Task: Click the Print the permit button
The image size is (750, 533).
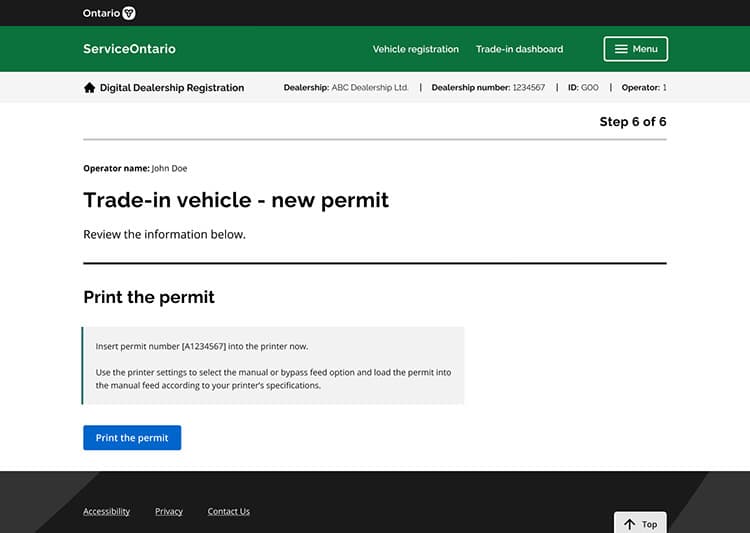Action: pos(132,438)
